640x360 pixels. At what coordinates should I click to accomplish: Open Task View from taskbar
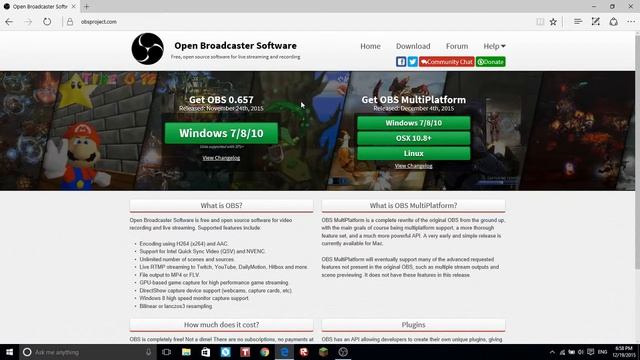(x=166, y=352)
